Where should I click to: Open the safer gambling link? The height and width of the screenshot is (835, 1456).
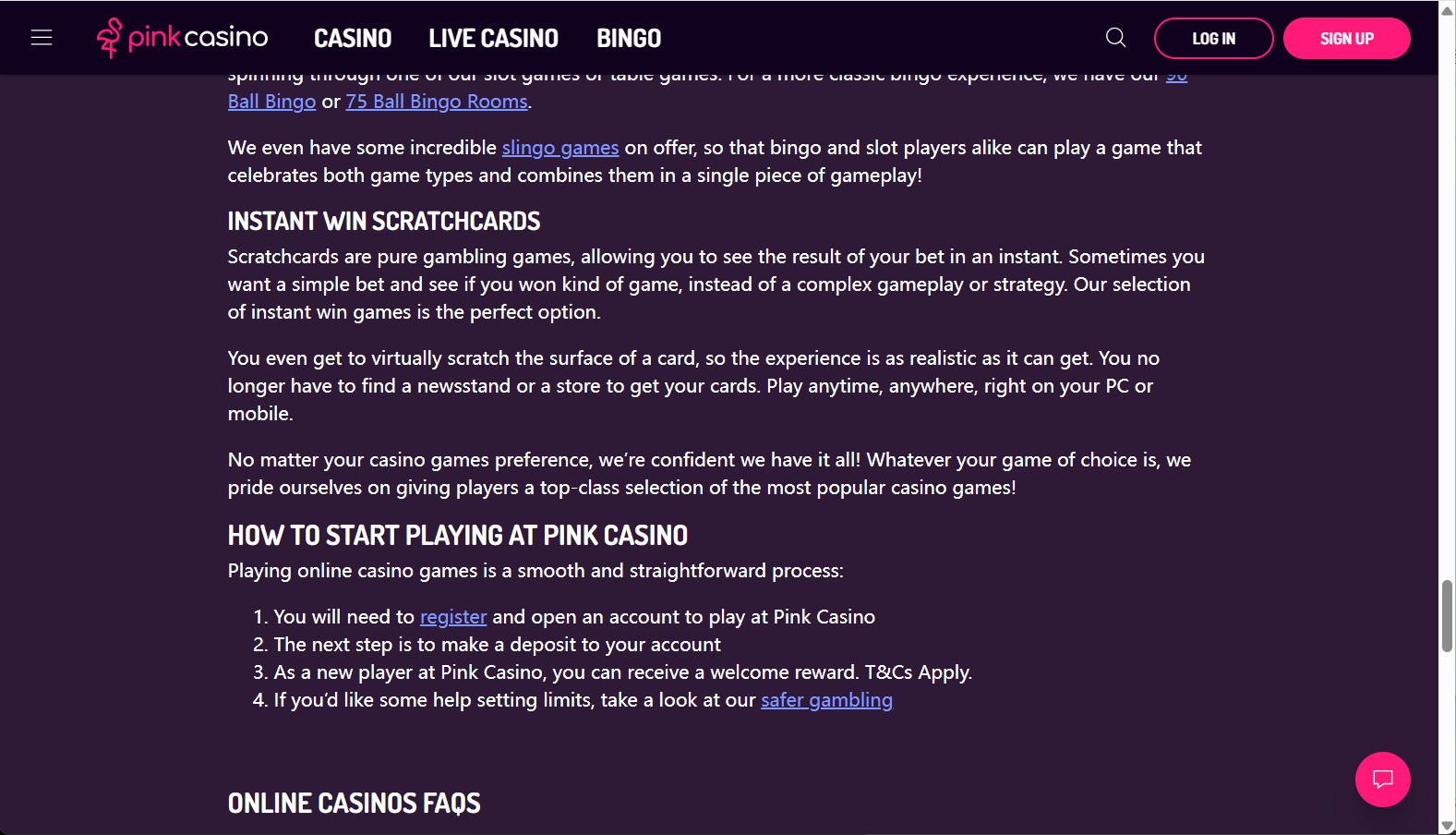(826, 700)
